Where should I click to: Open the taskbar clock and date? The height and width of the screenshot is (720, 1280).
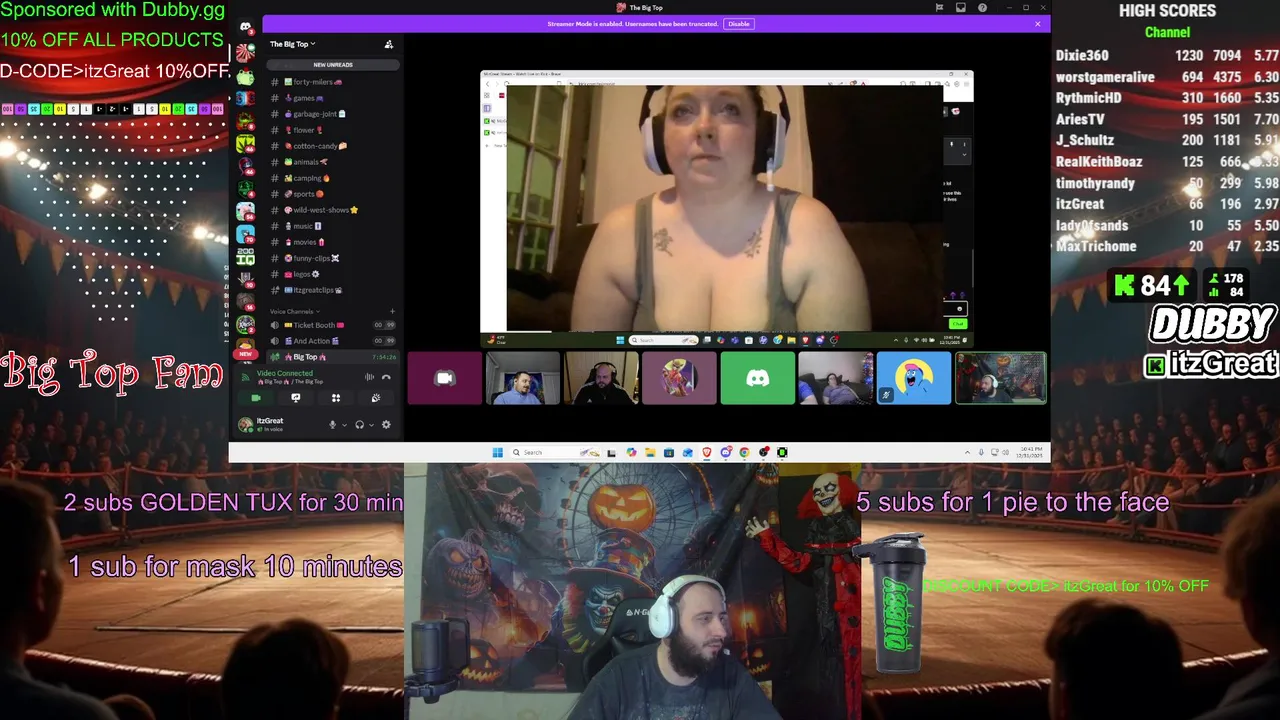coord(1031,452)
